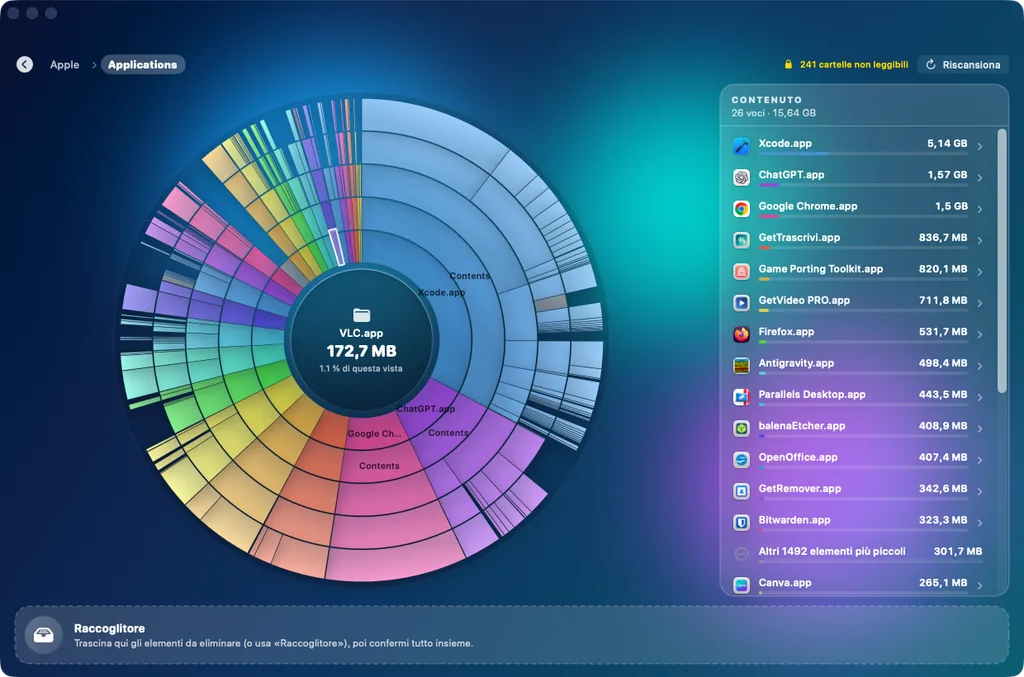
Task: Click the 836,7 MB size value
Action: (x=942, y=237)
